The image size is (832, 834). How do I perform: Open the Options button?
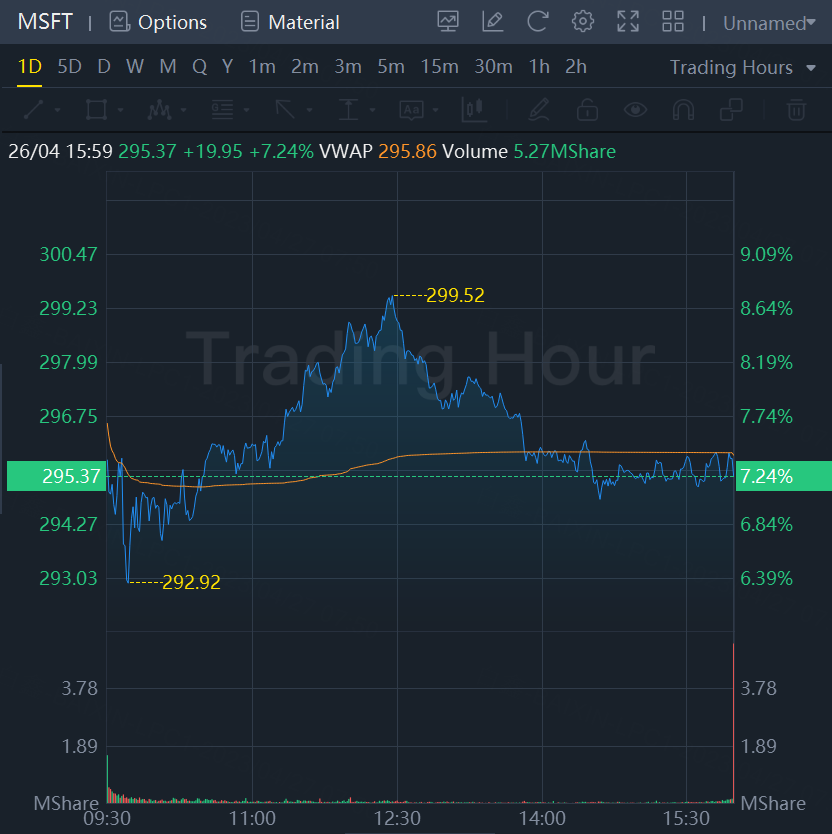click(x=158, y=22)
